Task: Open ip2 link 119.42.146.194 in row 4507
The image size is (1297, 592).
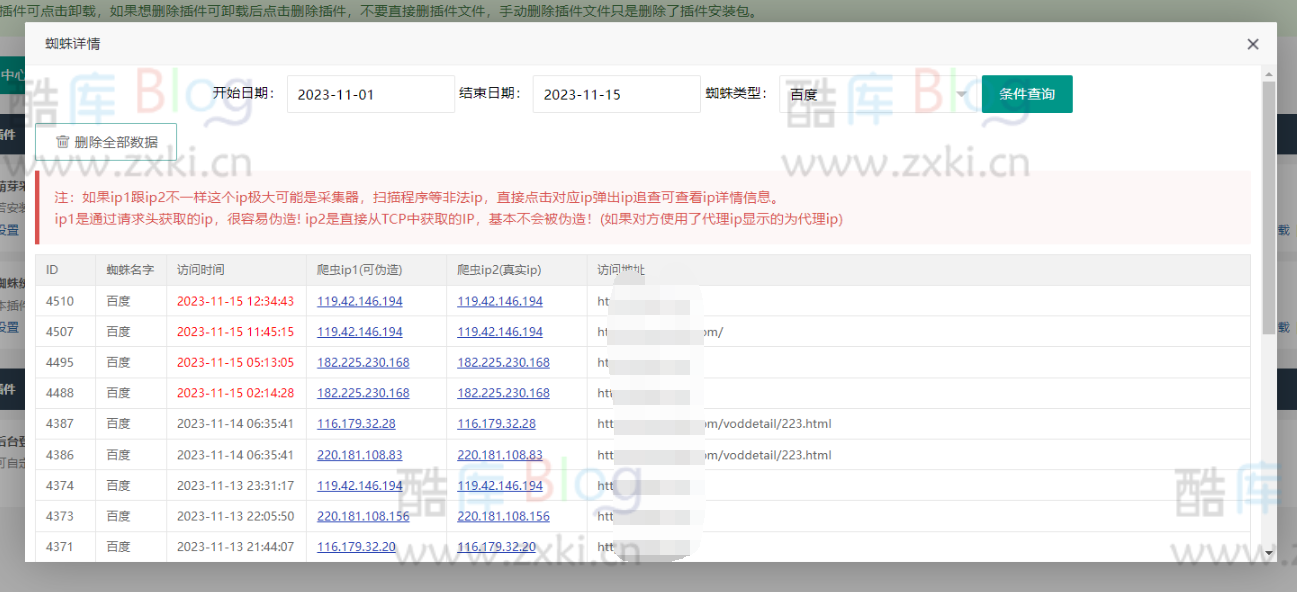Action: pyautogui.click(x=500, y=332)
